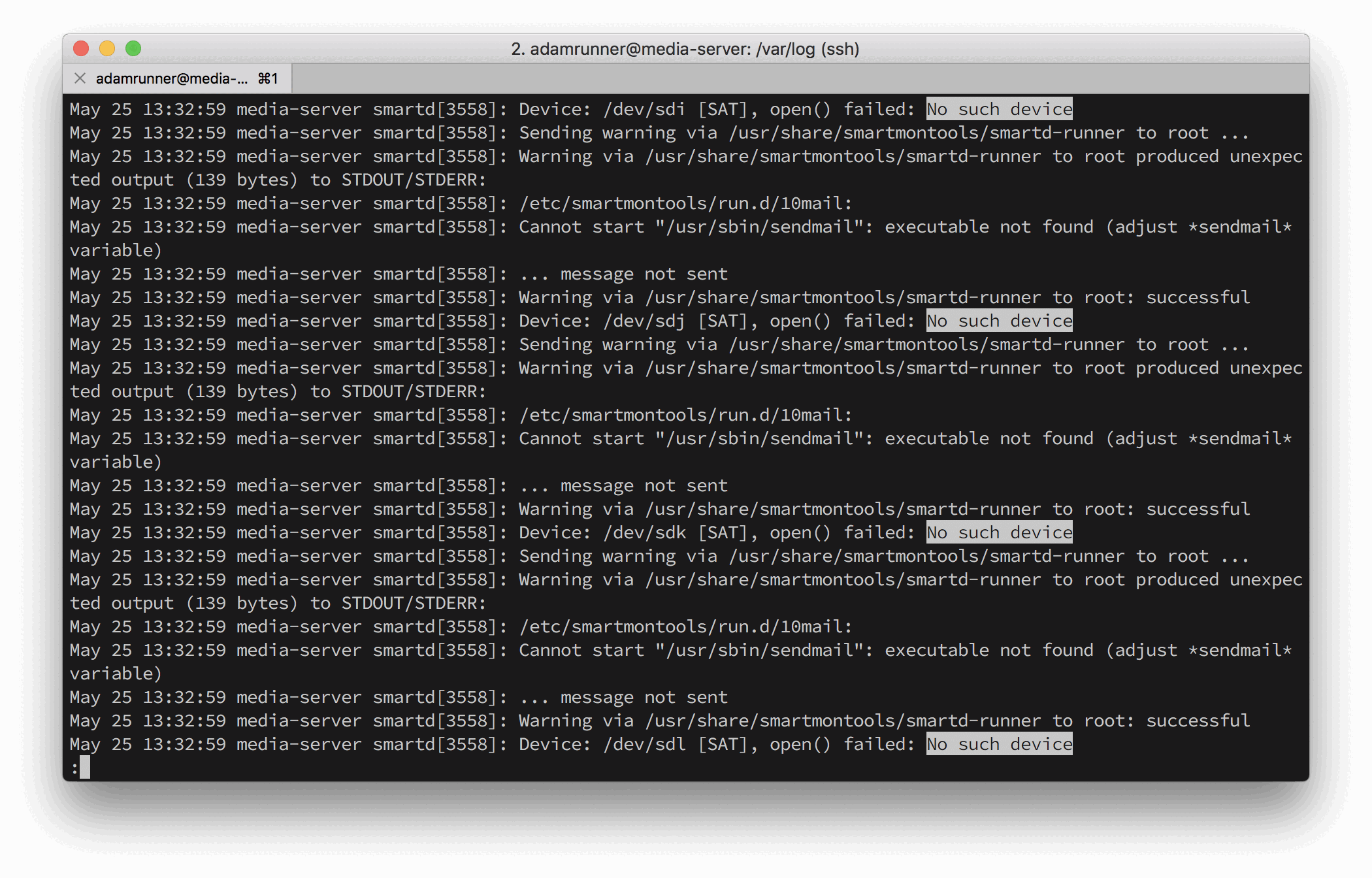
Task: Select the adamrunner@media-... ⌘1 tab
Action: coord(177,78)
